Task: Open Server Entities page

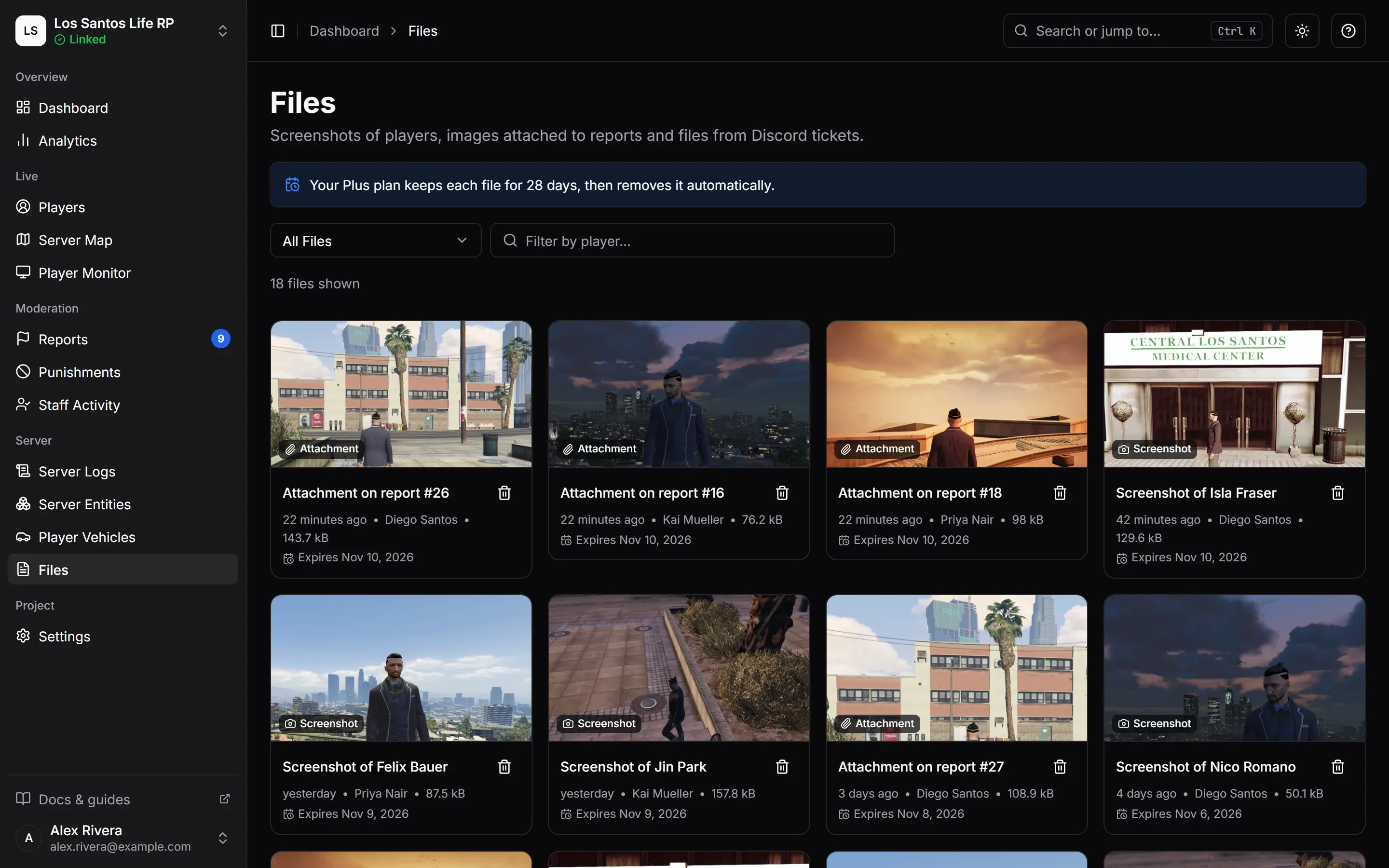Action: [x=123, y=504]
